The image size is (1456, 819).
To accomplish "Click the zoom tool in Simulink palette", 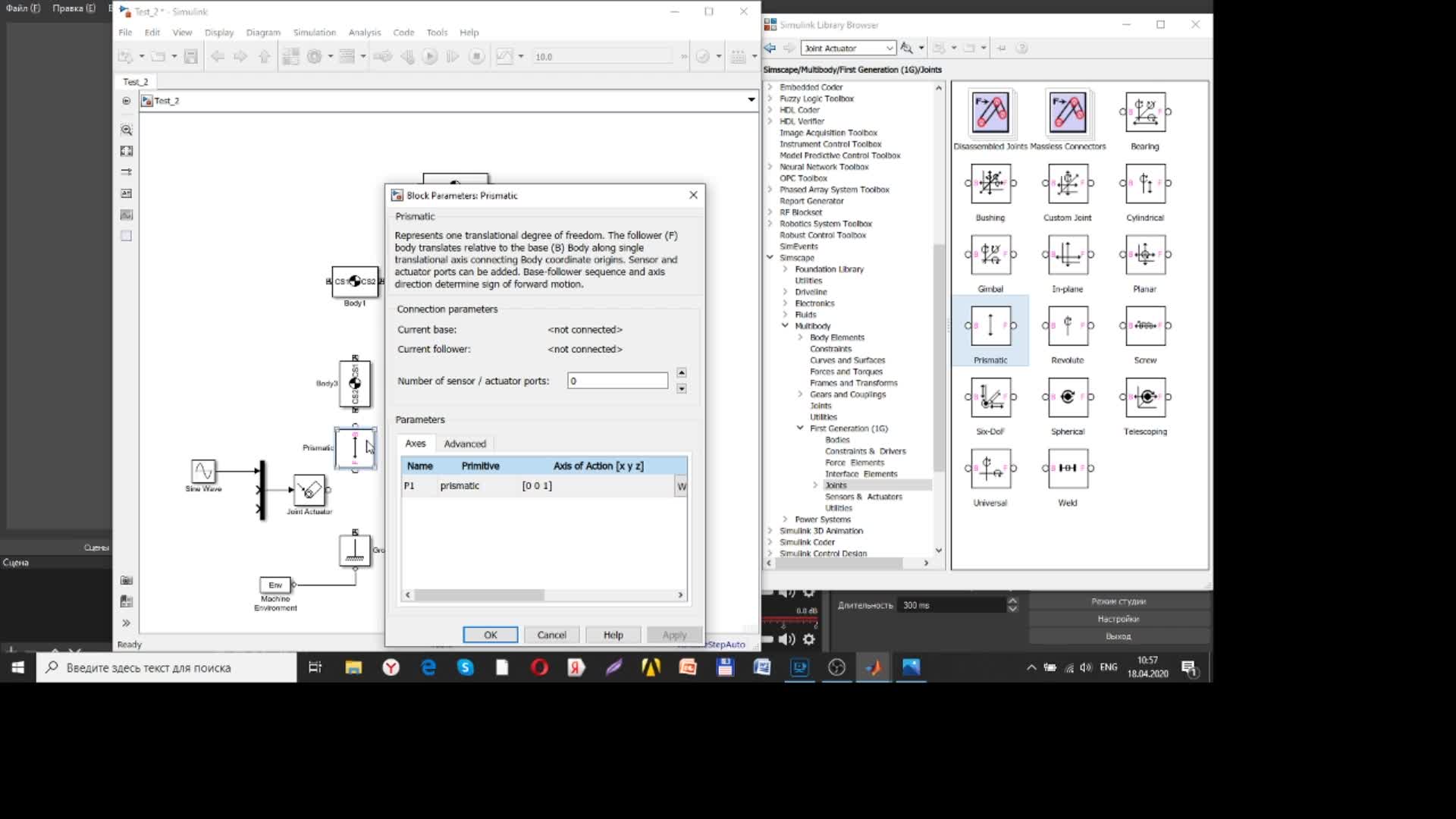I will [x=127, y=130].
